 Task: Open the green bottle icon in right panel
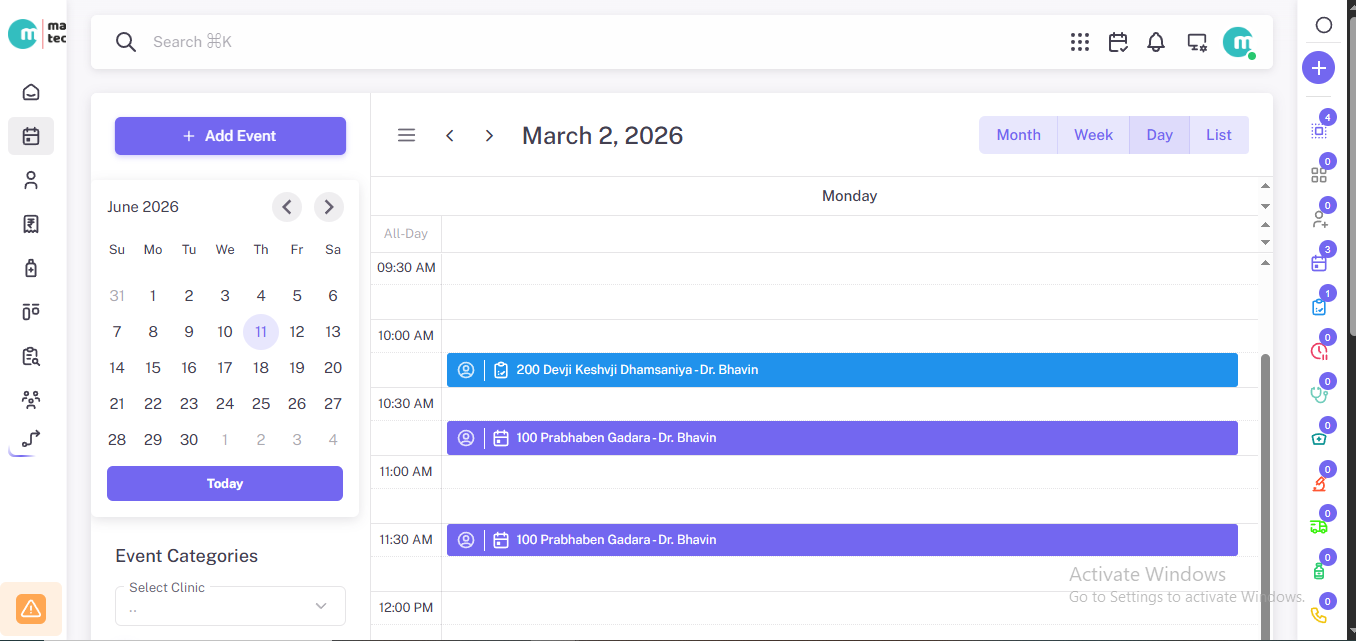1319,571
